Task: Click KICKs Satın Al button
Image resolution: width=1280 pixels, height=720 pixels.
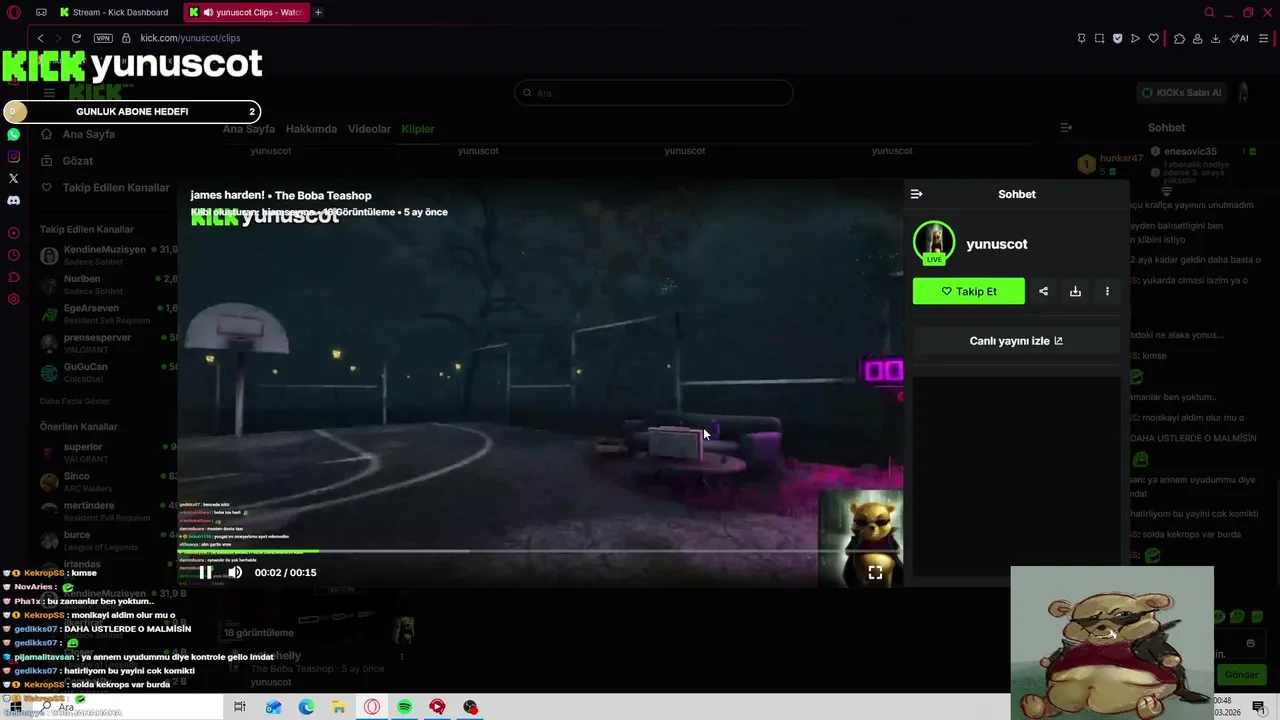Action: click(1182, 93)
